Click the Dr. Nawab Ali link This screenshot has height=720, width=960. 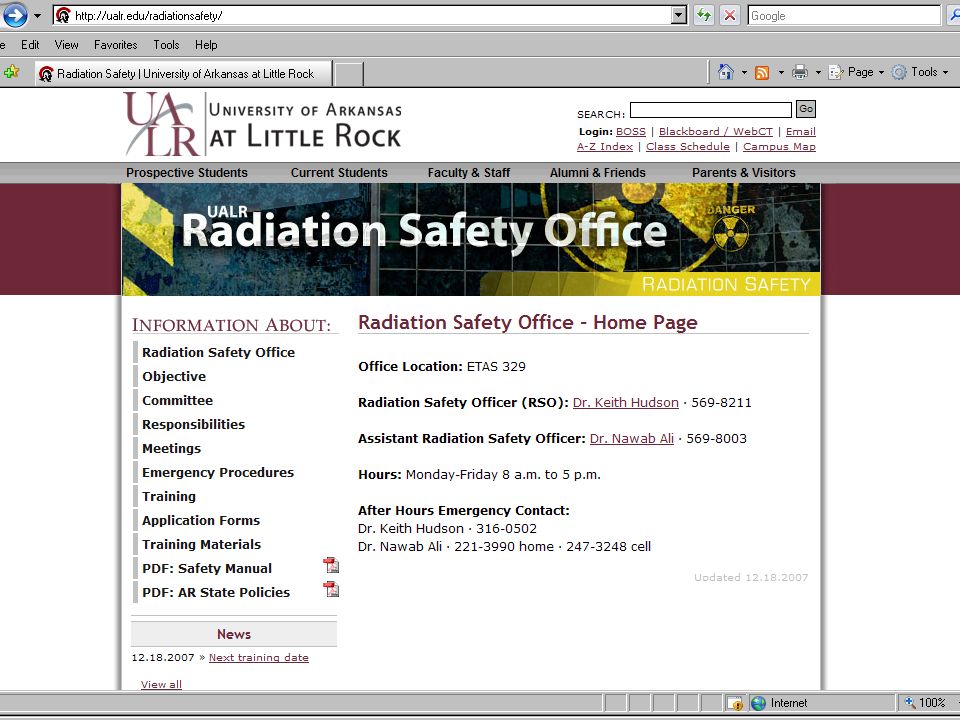[632, 439]
